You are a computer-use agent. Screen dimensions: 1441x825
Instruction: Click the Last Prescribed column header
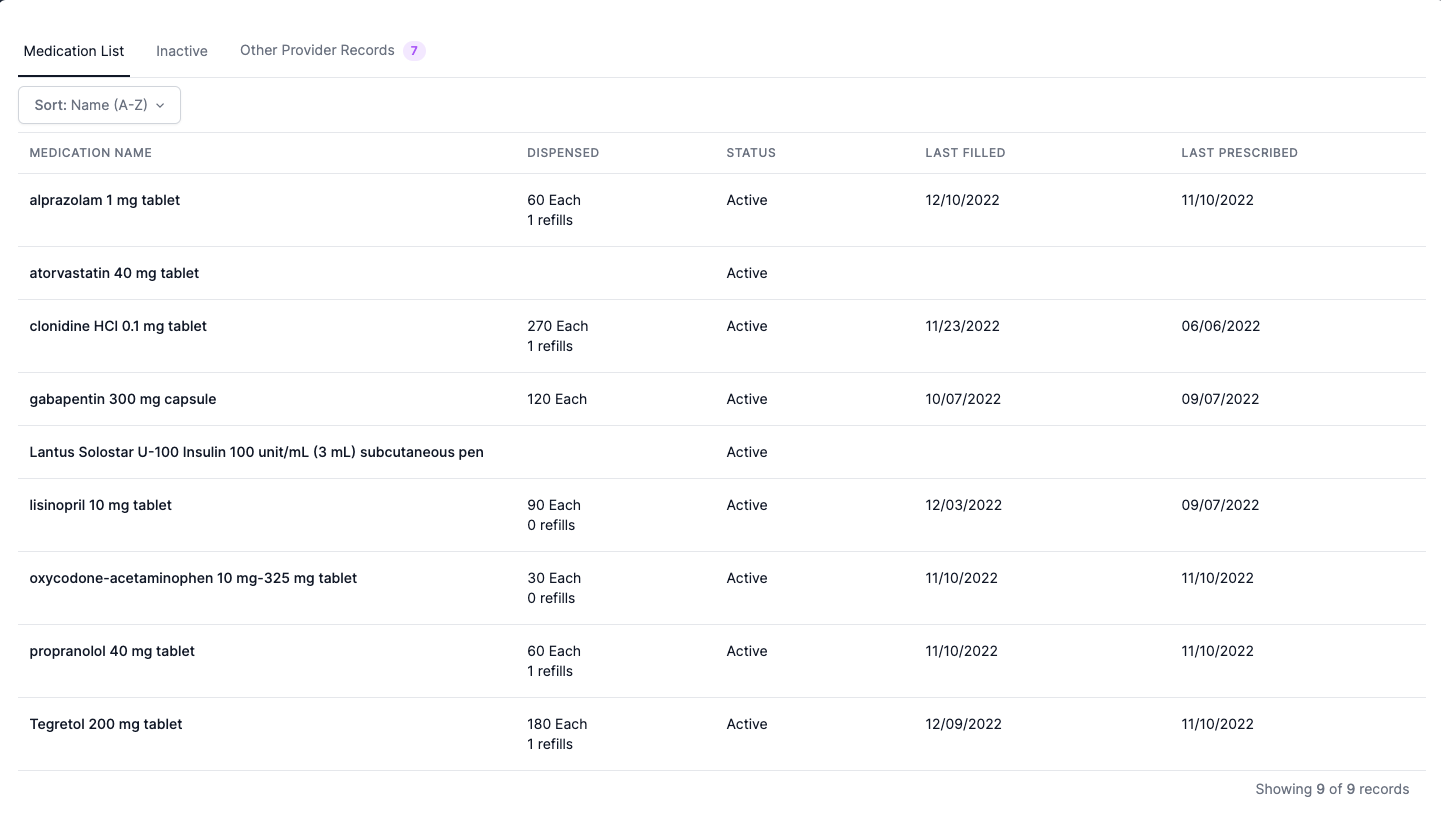(x=1239, y=153)
